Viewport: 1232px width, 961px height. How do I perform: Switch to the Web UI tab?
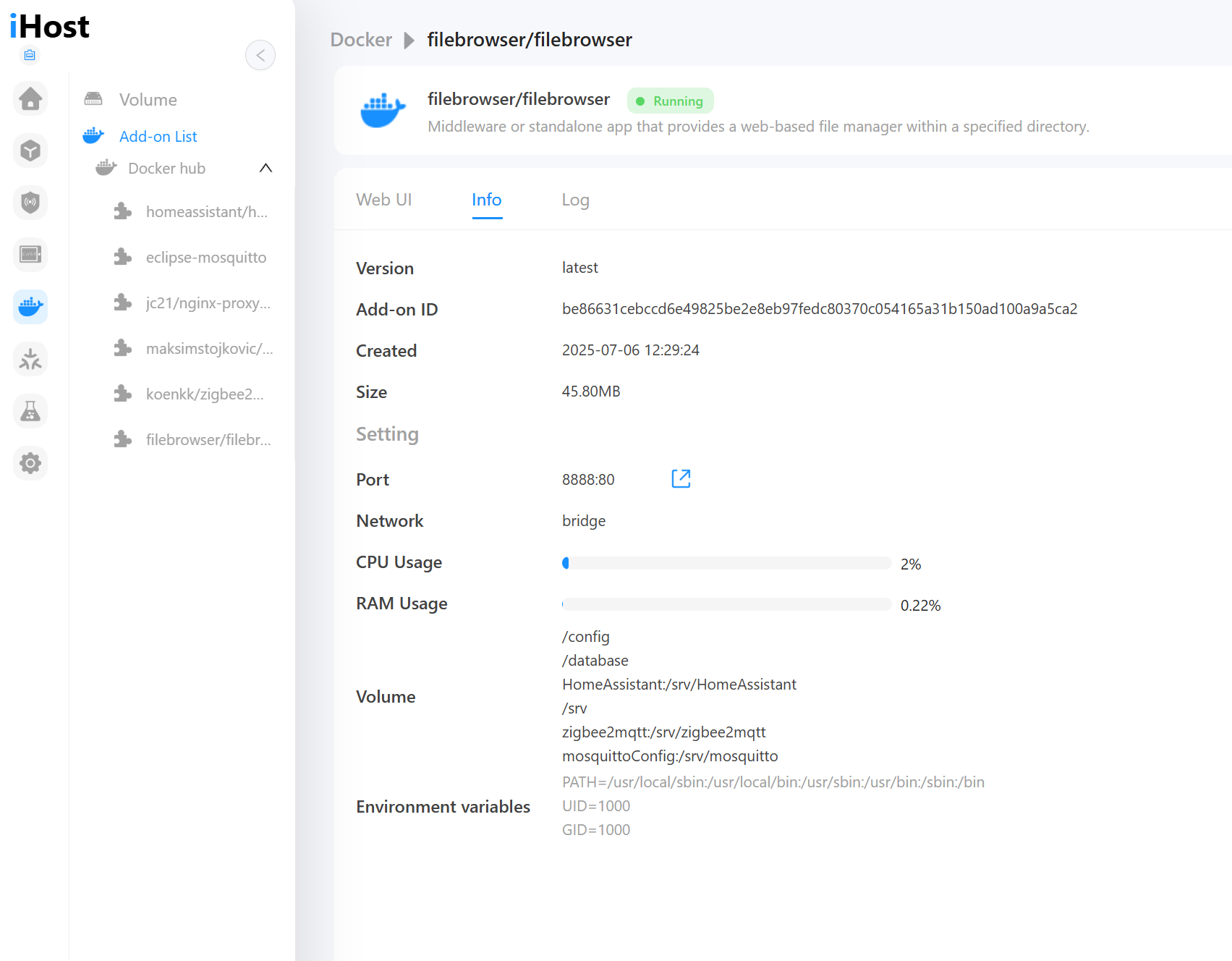[384, 200]
